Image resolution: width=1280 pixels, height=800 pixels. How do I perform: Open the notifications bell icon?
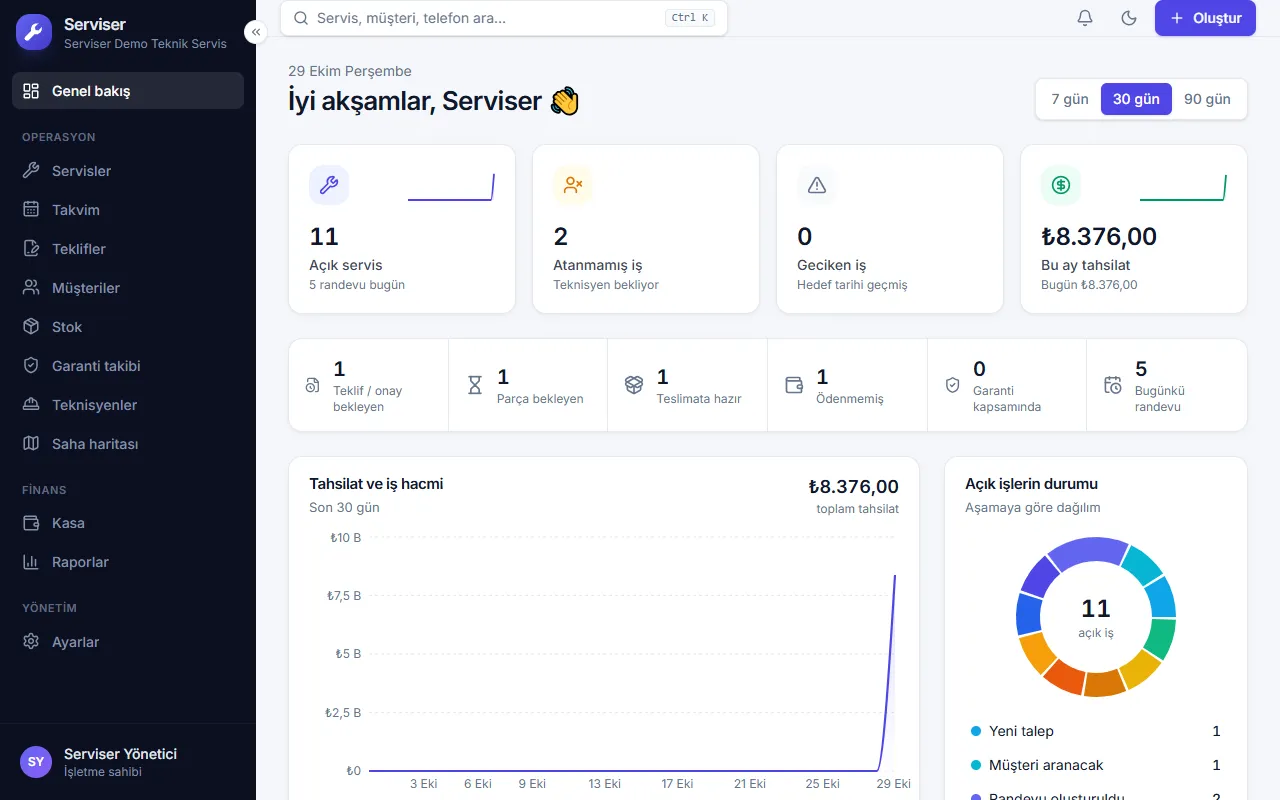(1085, 18)
